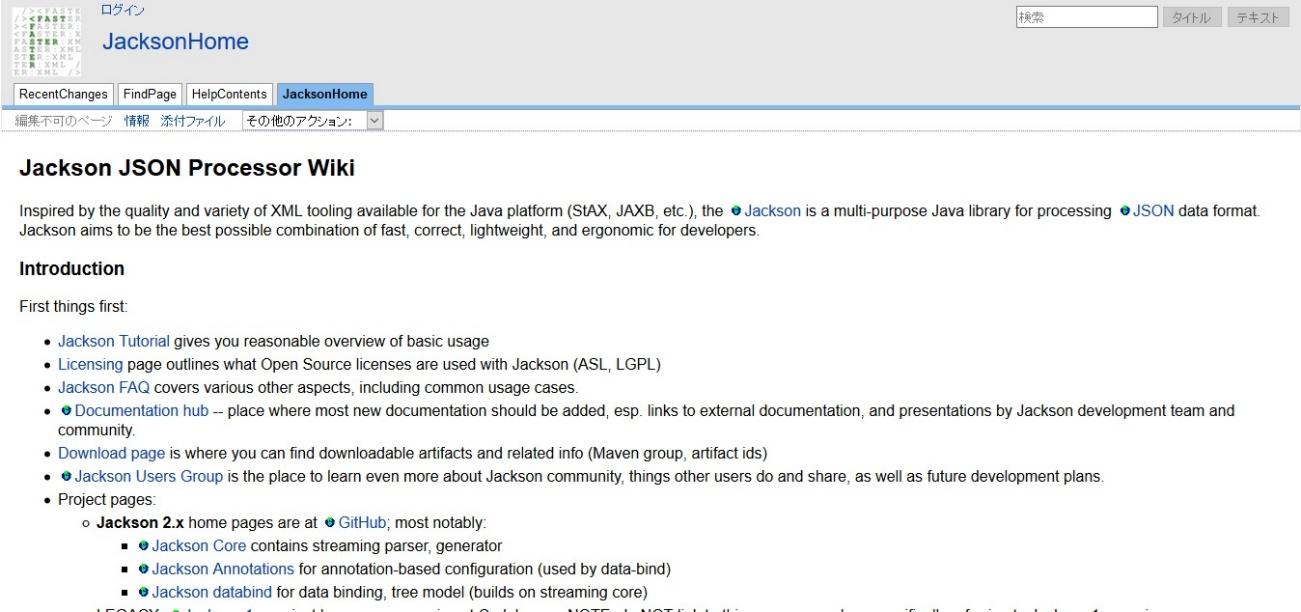1301x612 pixels.
Task: Click the テキスト search button
Action: coord(1258,18)
